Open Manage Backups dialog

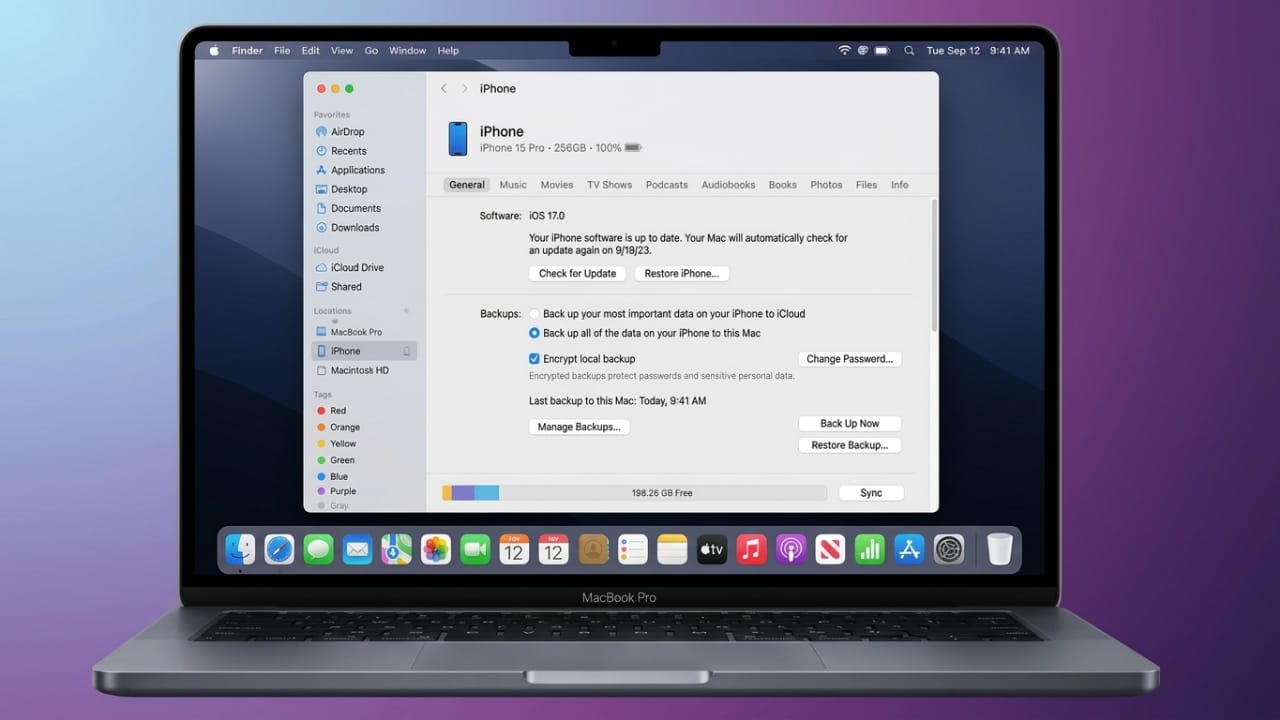[x=579, y=427]
